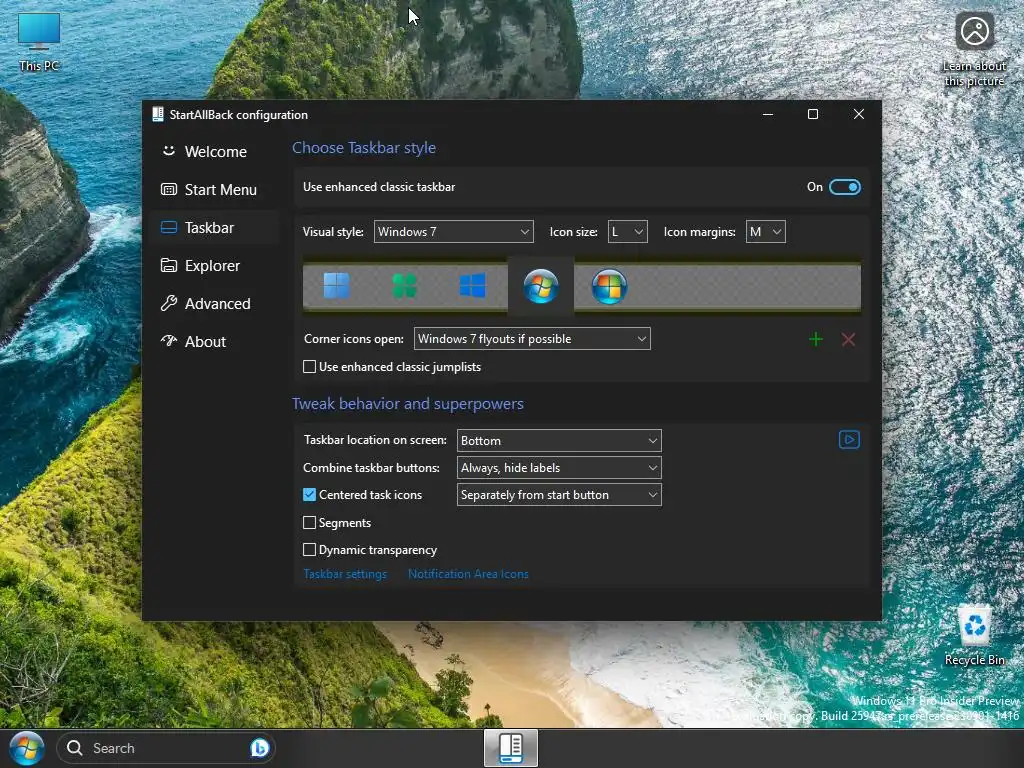Open the taskbar demo video icon
This screenshot has height=768, width=1024.
pos(849,440)
